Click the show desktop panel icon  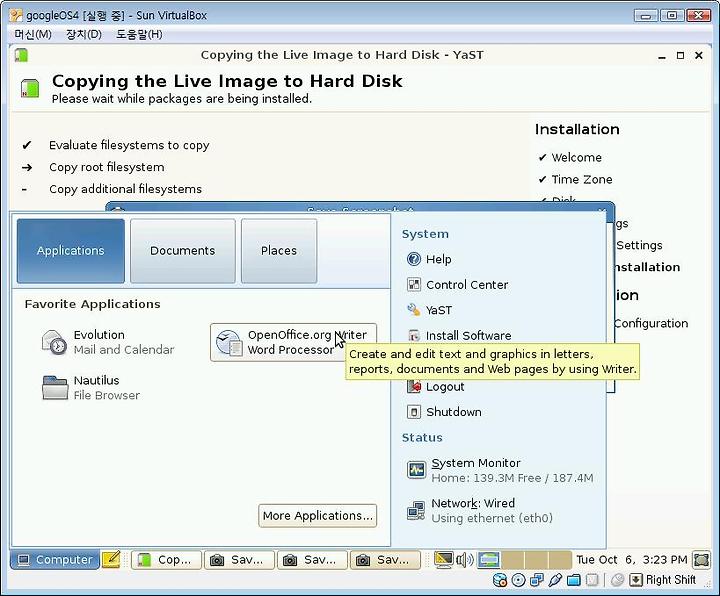(702, 560)
